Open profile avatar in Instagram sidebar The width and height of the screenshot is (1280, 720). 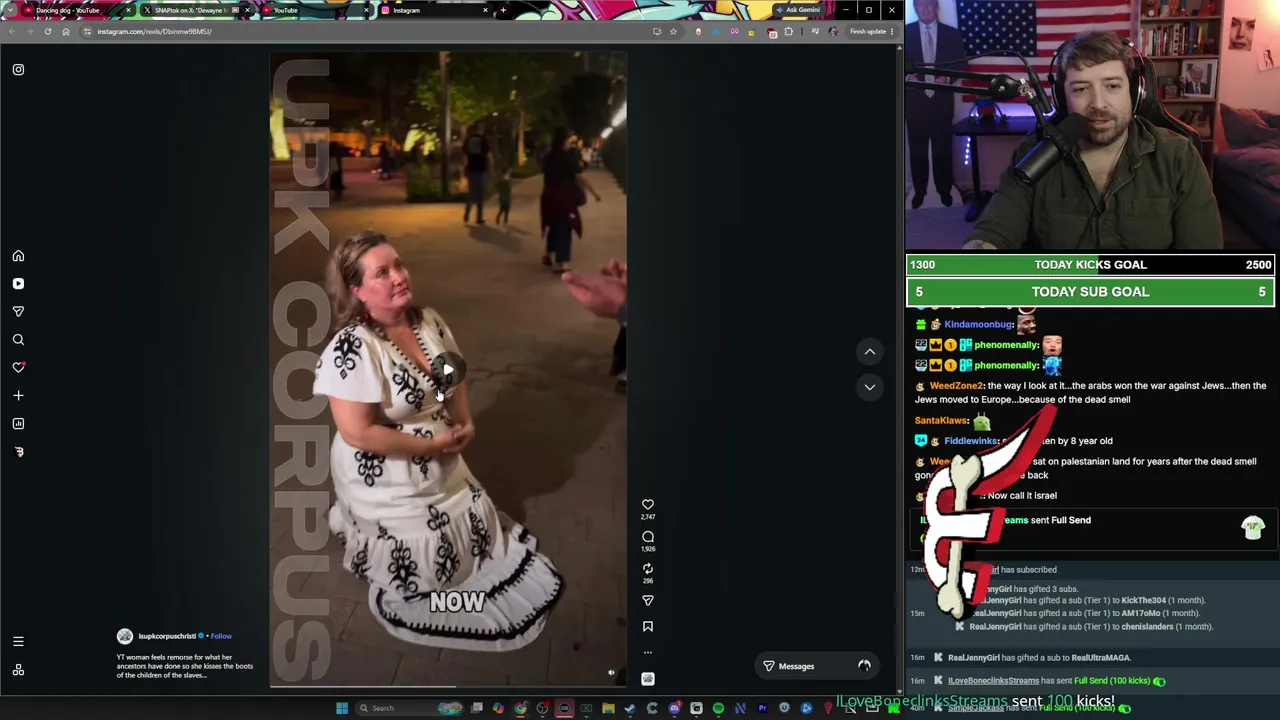click(18, 452)
